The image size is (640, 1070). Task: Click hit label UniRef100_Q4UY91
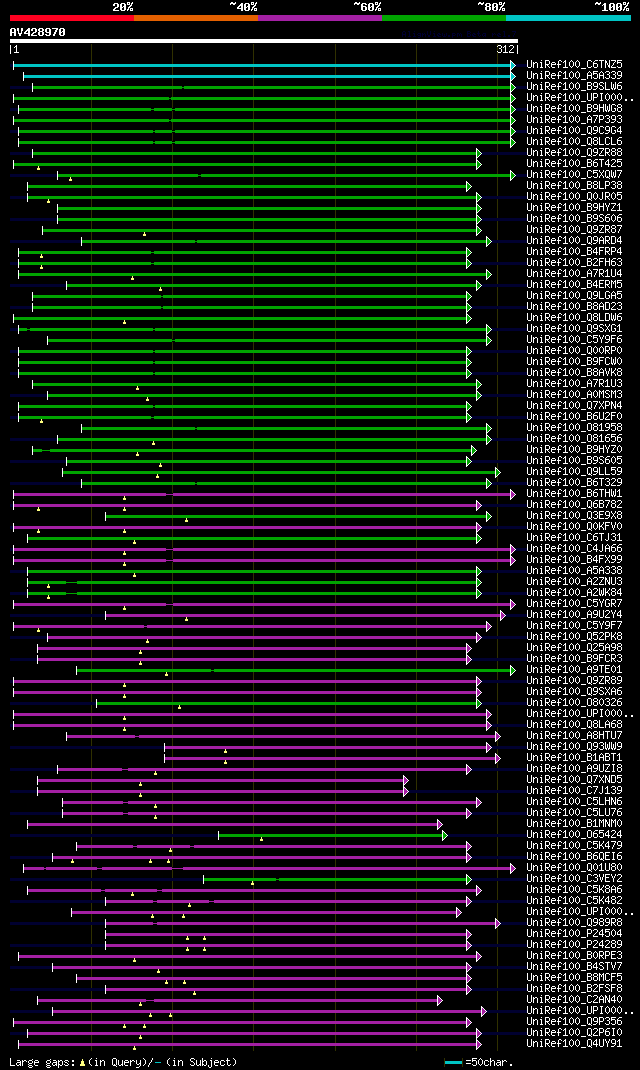click(x=574, y=1044)
